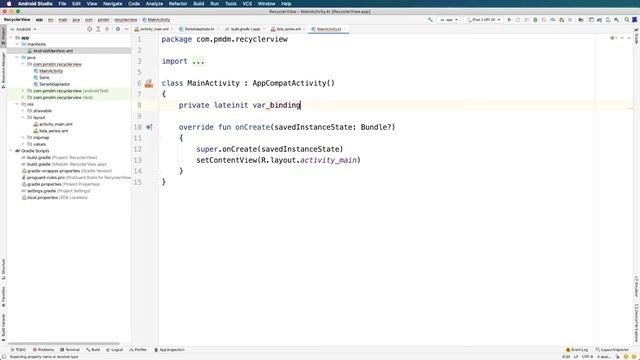Open activity_main.xml under layout folder
Viewport: 640px width, 360px height.
[x=56, y=124]
